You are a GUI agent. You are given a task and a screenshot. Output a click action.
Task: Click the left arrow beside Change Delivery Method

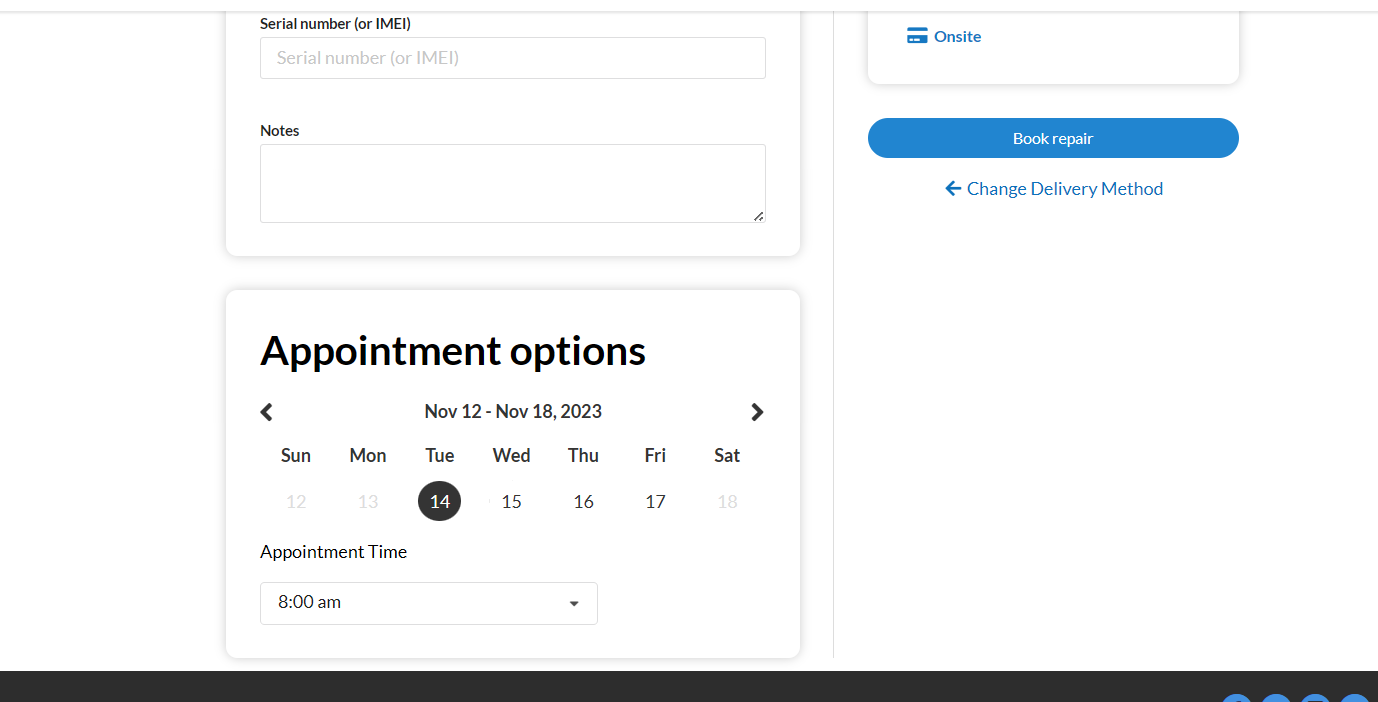tap(953, 188)
